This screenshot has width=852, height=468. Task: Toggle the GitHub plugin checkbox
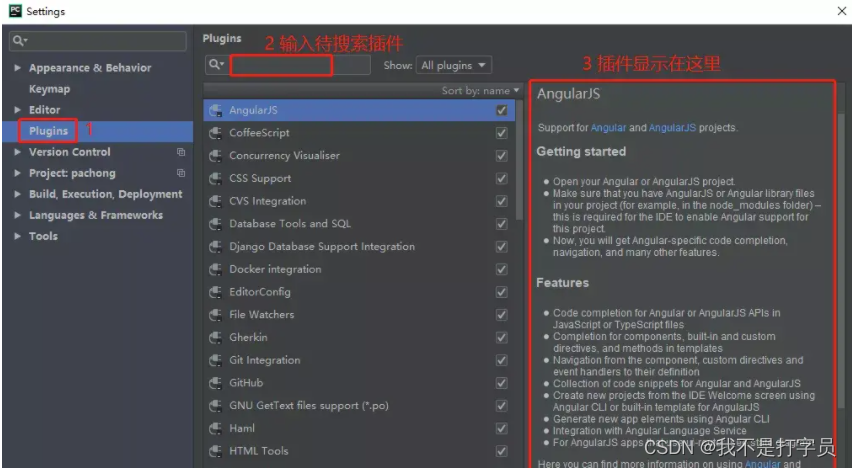502,383
